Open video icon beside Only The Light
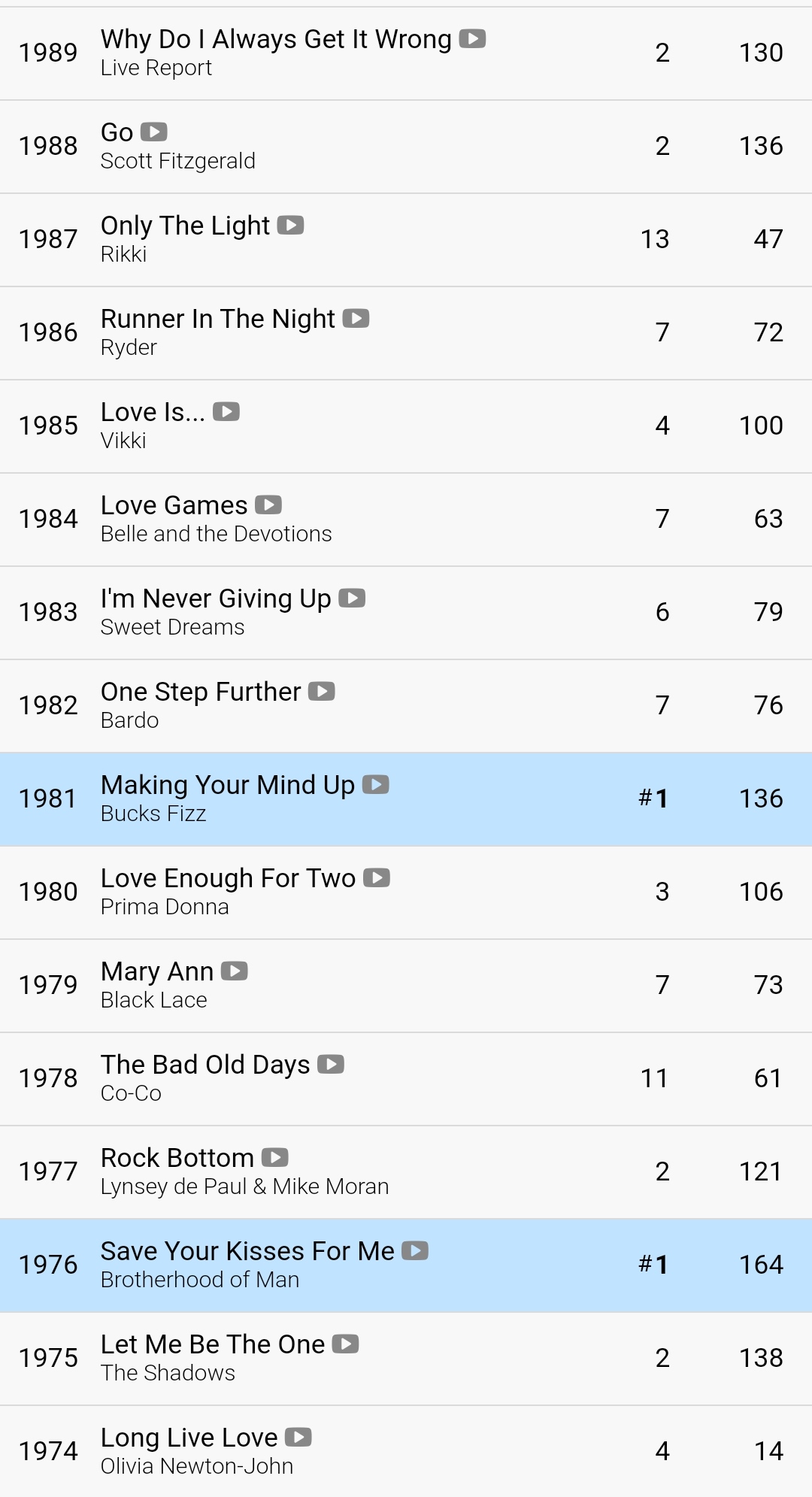 (x=290, y=225)
